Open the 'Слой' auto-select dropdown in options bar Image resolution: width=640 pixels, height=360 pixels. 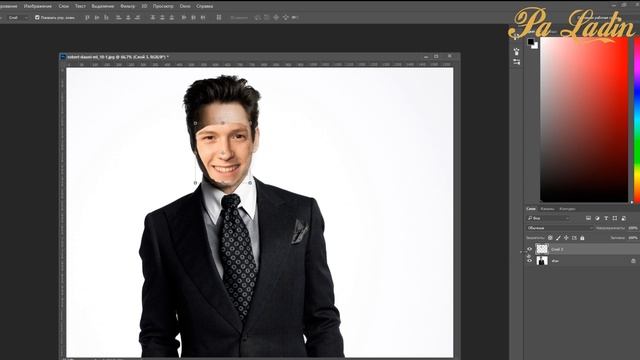18,18
